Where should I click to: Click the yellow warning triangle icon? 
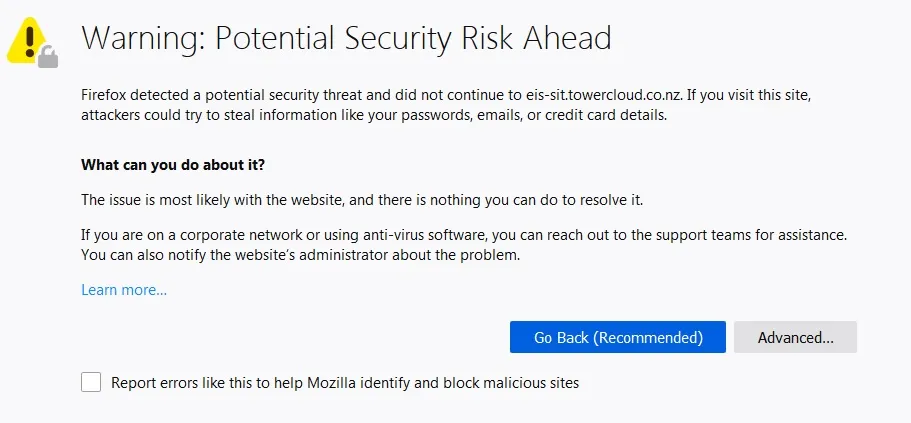coord(28,40)
